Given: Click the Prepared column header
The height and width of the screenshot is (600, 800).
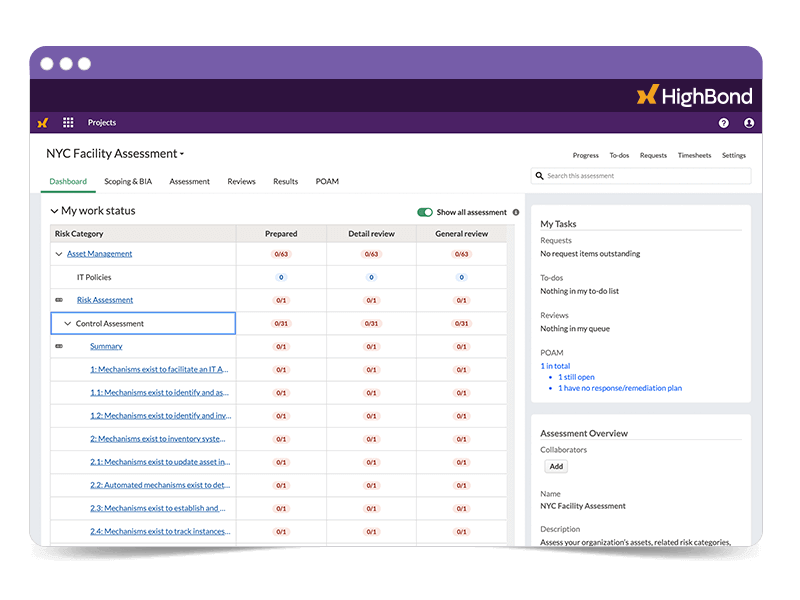Looking at the screenshot, I should 281,234.
